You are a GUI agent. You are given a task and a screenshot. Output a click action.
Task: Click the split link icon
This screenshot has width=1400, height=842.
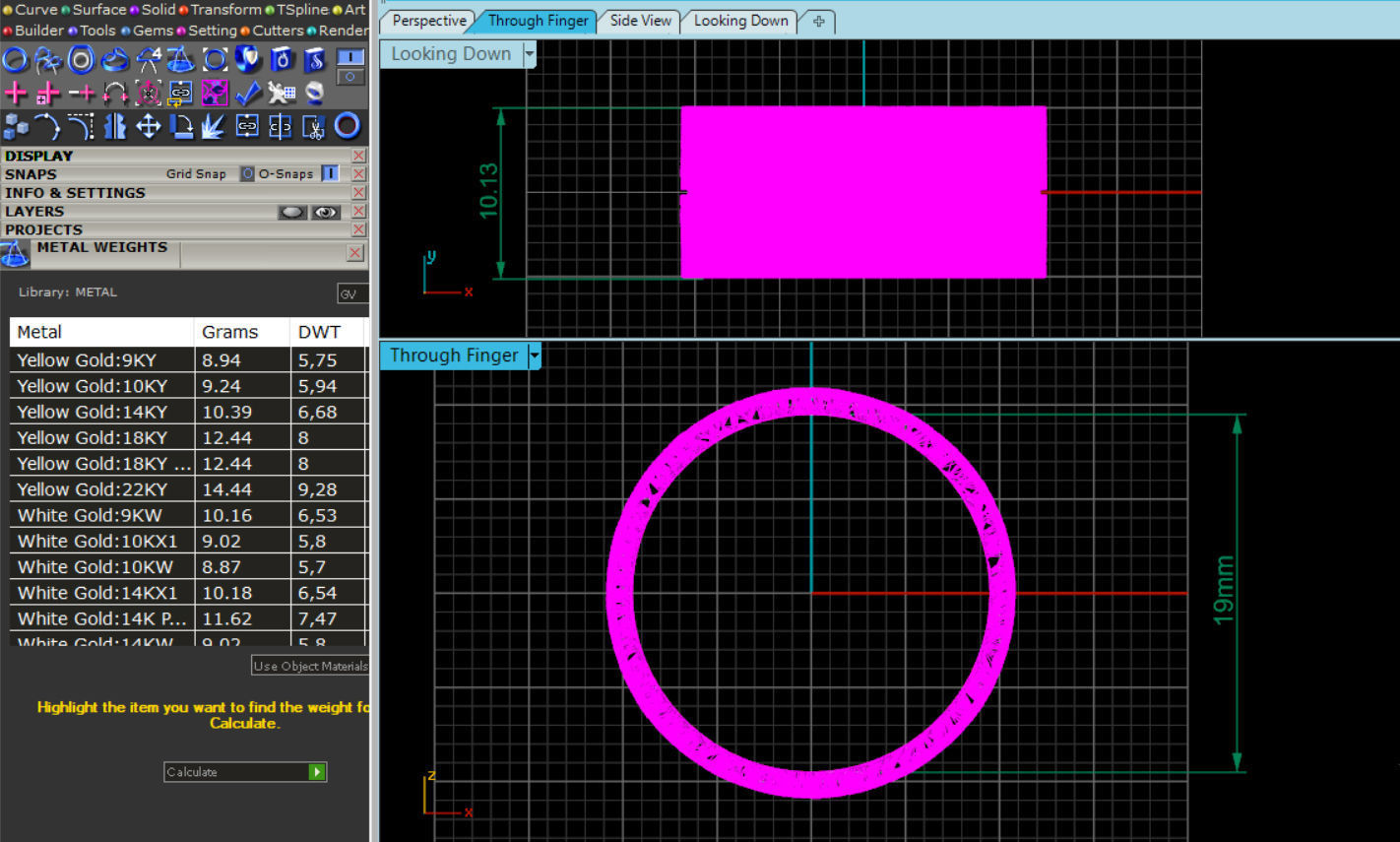coord(282,126)
